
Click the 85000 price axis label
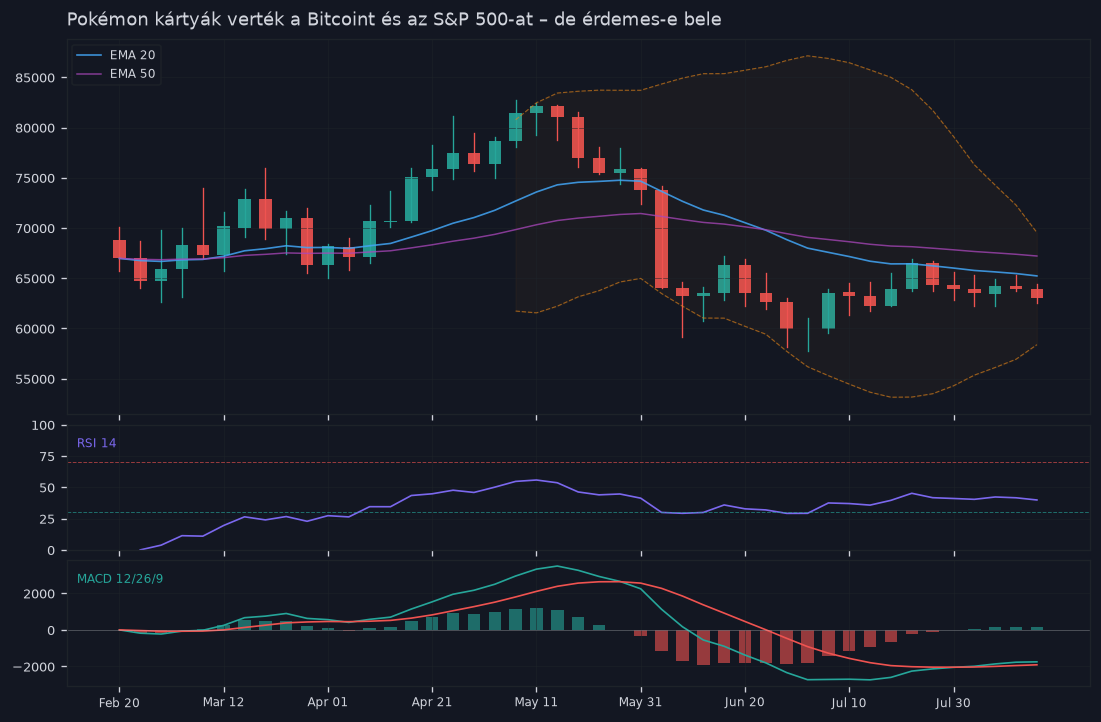click(35, 78)
